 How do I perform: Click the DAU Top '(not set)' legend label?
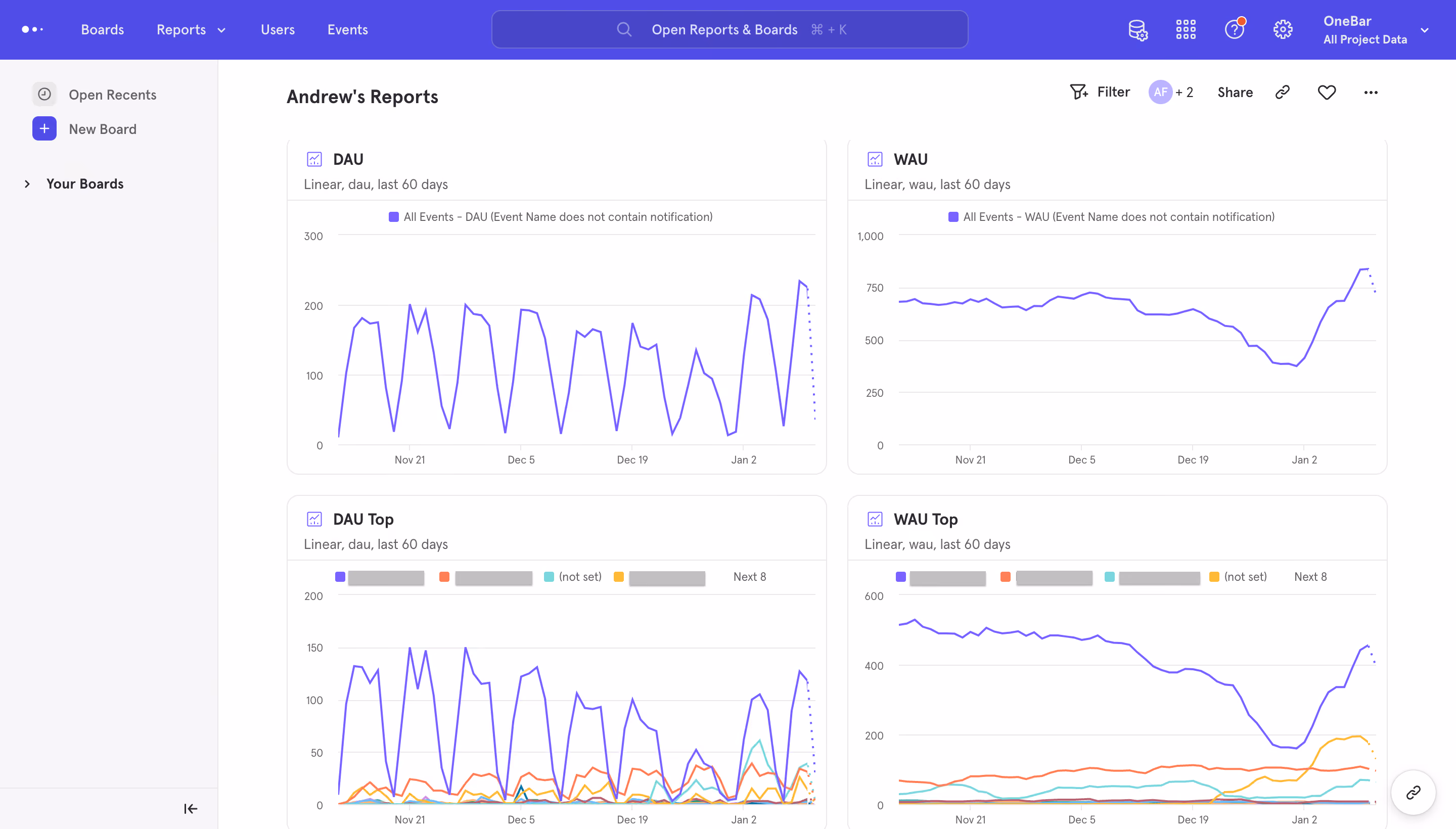pos(580,577)
